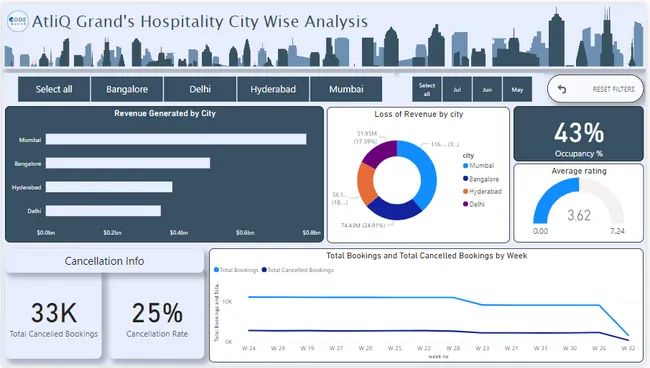
Task: Click Loss of Revenue by city title
Action: click(419, 114)
